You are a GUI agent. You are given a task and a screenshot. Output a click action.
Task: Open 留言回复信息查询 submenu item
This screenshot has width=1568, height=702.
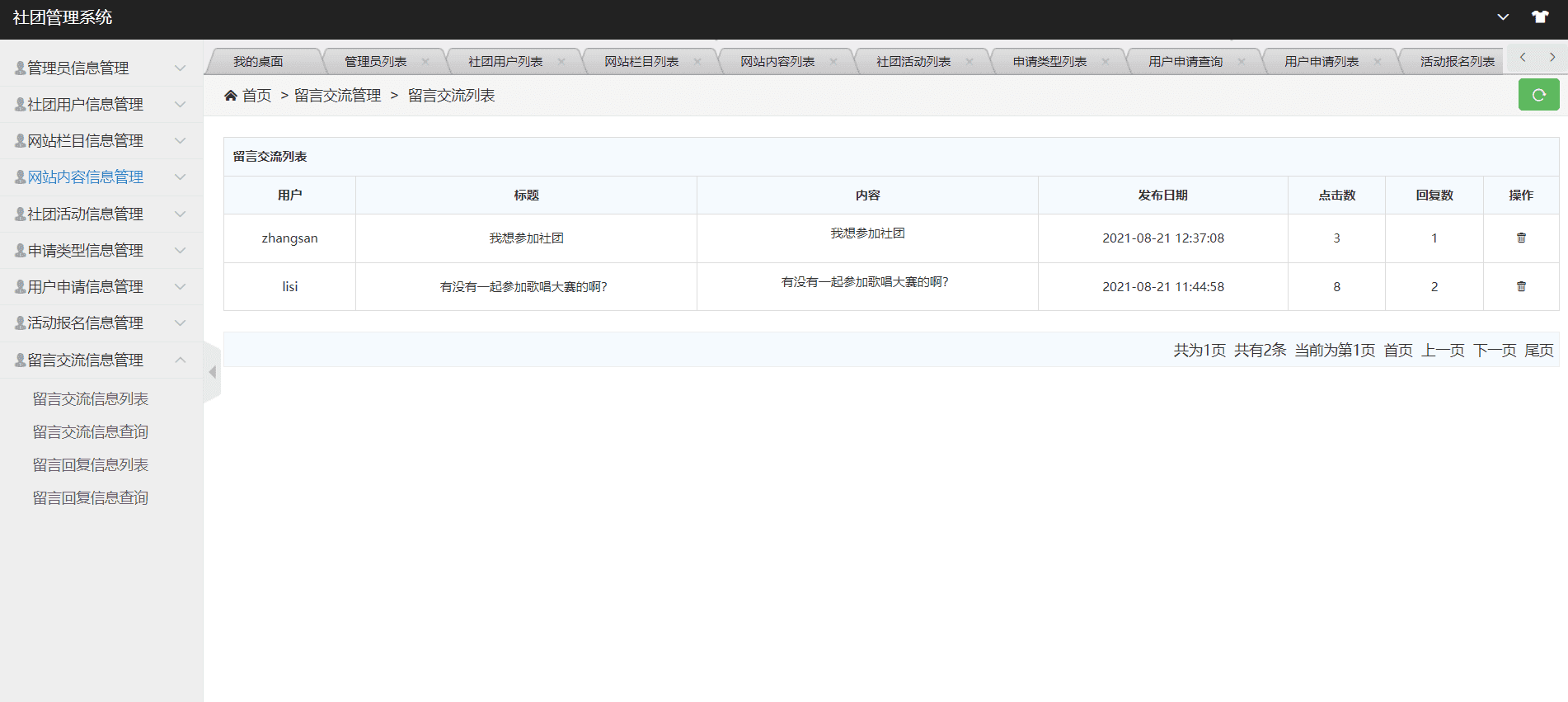pos(91,498)
